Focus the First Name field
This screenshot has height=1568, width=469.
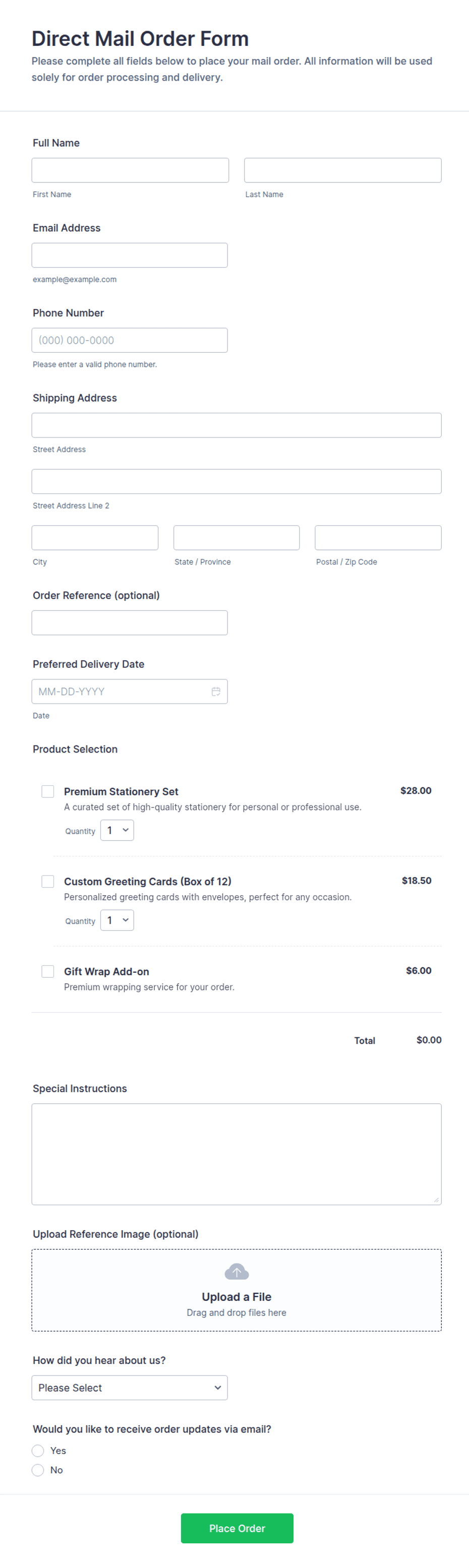click(130, 170)
